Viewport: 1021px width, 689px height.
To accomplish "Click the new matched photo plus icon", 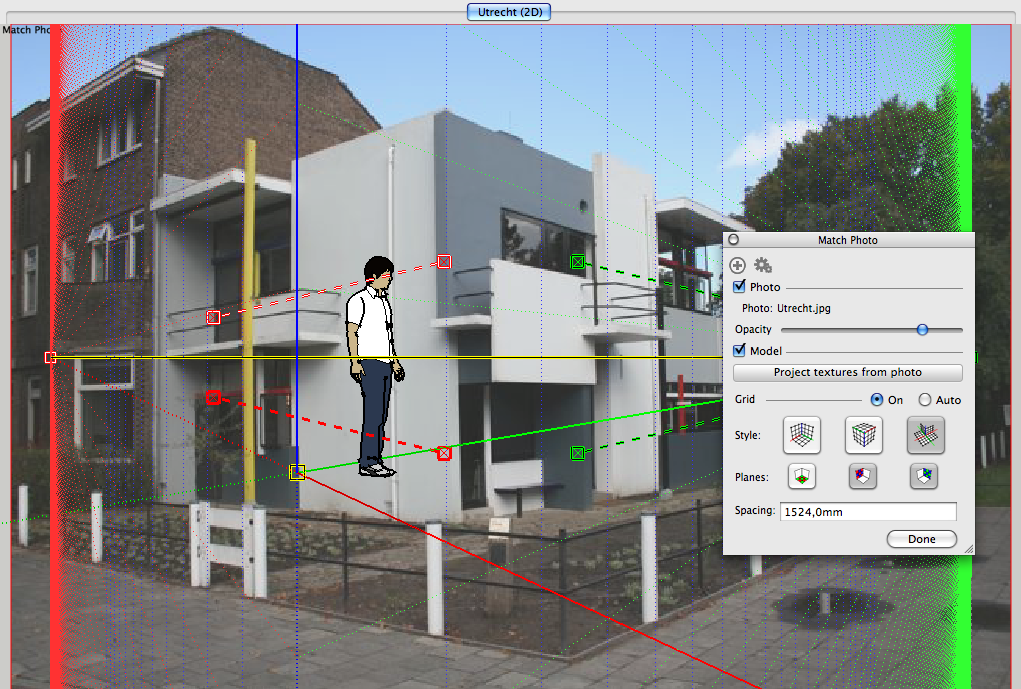I will pyautogui.click(x=738, y=265).
